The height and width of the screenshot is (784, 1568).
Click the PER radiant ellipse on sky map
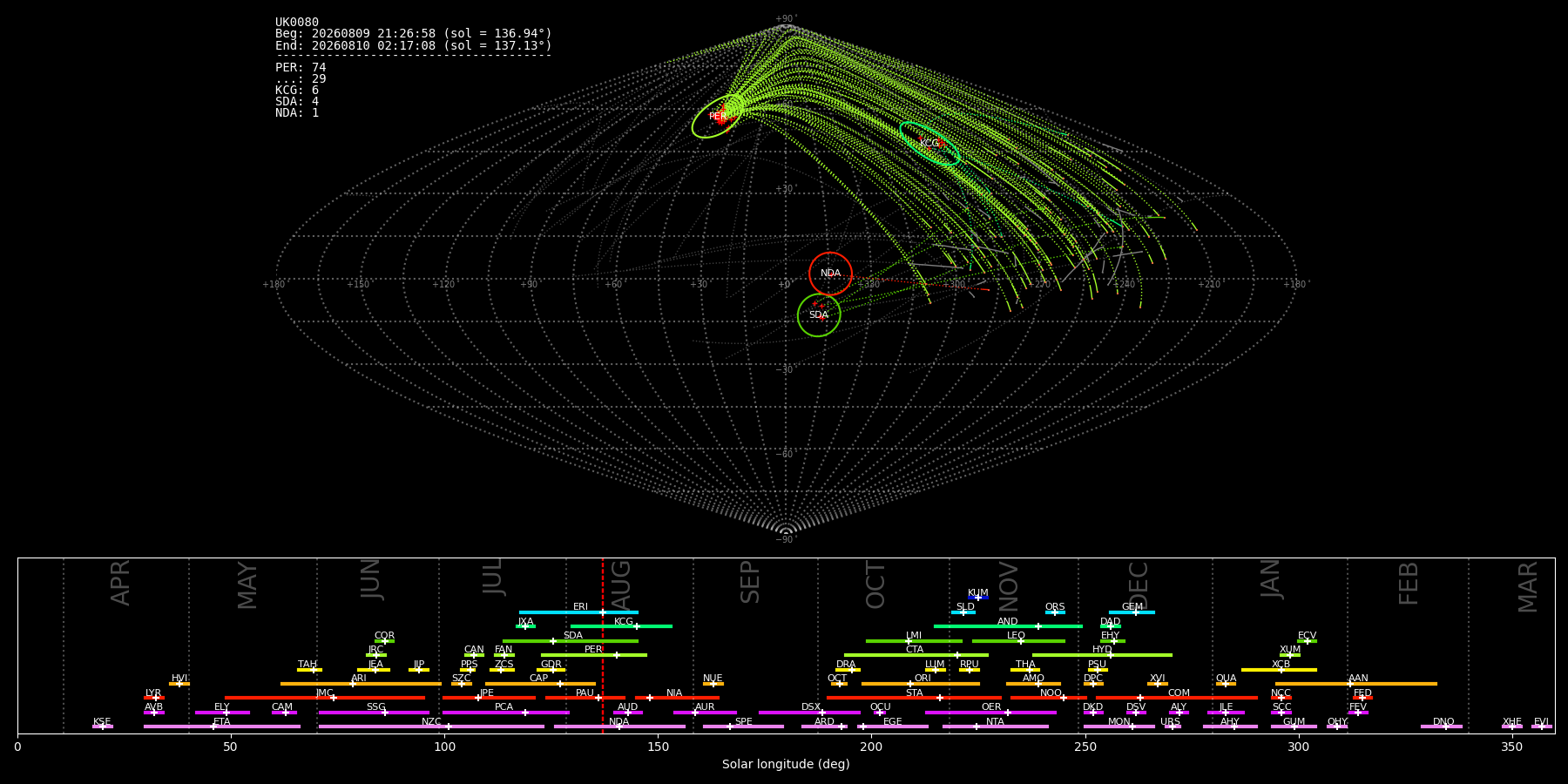click(717, 117)
